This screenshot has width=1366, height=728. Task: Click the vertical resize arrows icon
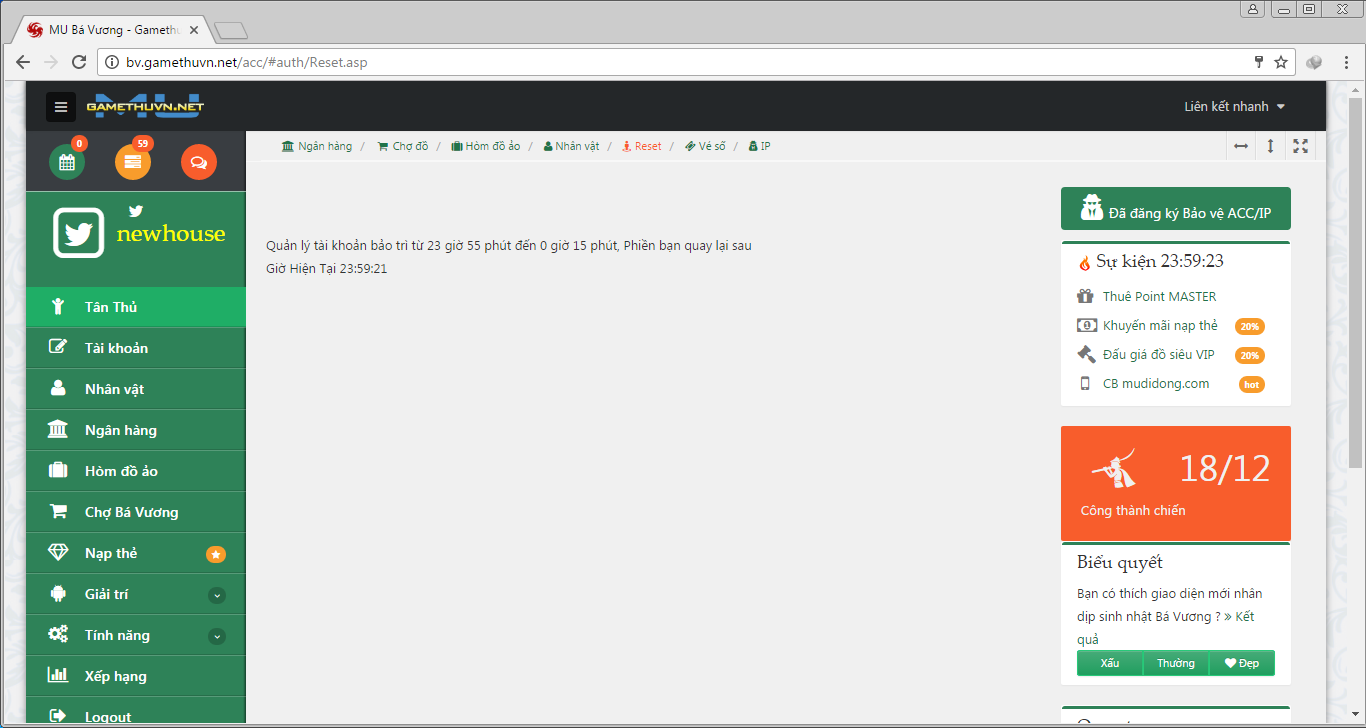1271,146
